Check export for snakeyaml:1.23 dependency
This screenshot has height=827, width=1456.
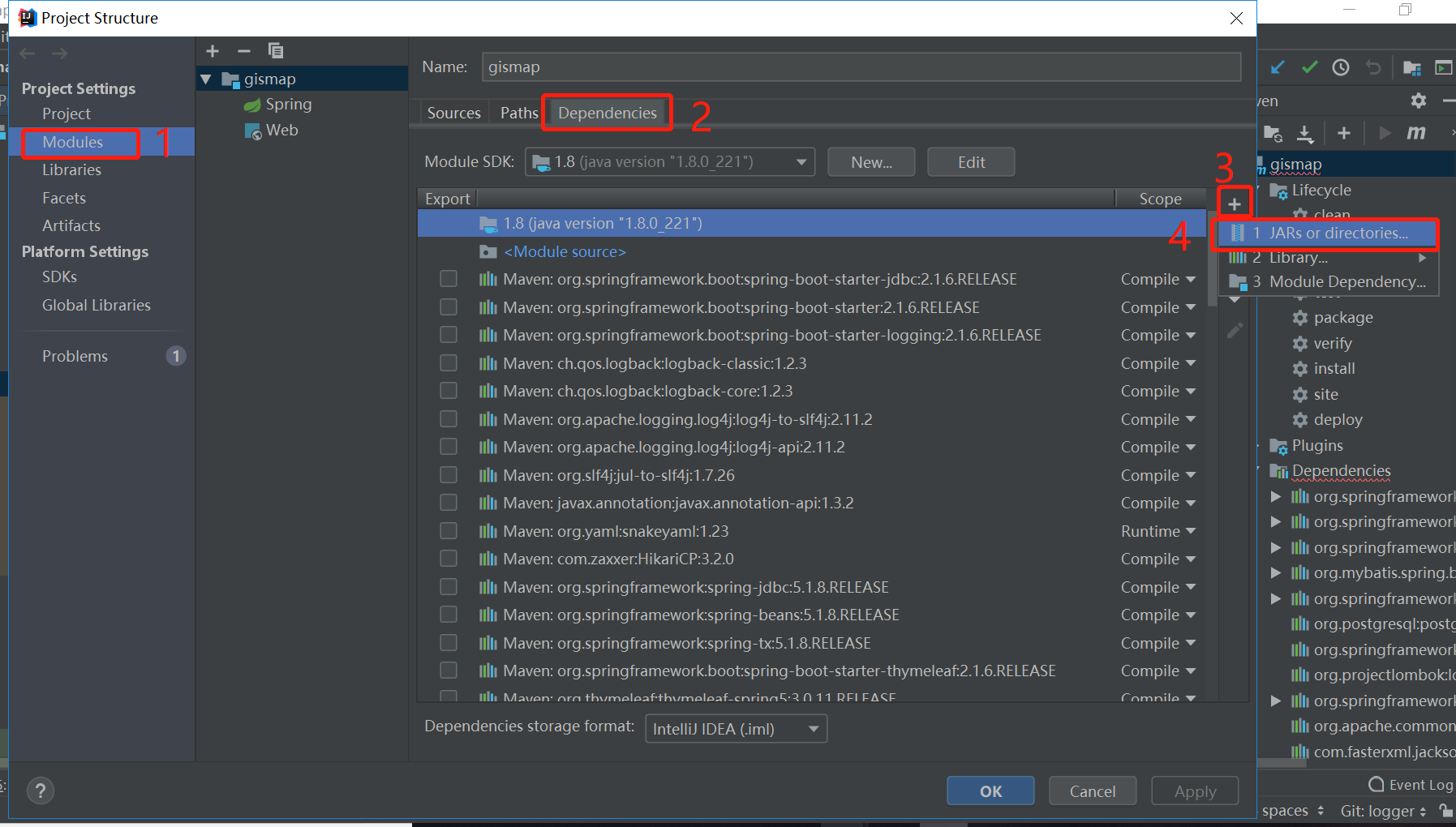tap(449, 531)
